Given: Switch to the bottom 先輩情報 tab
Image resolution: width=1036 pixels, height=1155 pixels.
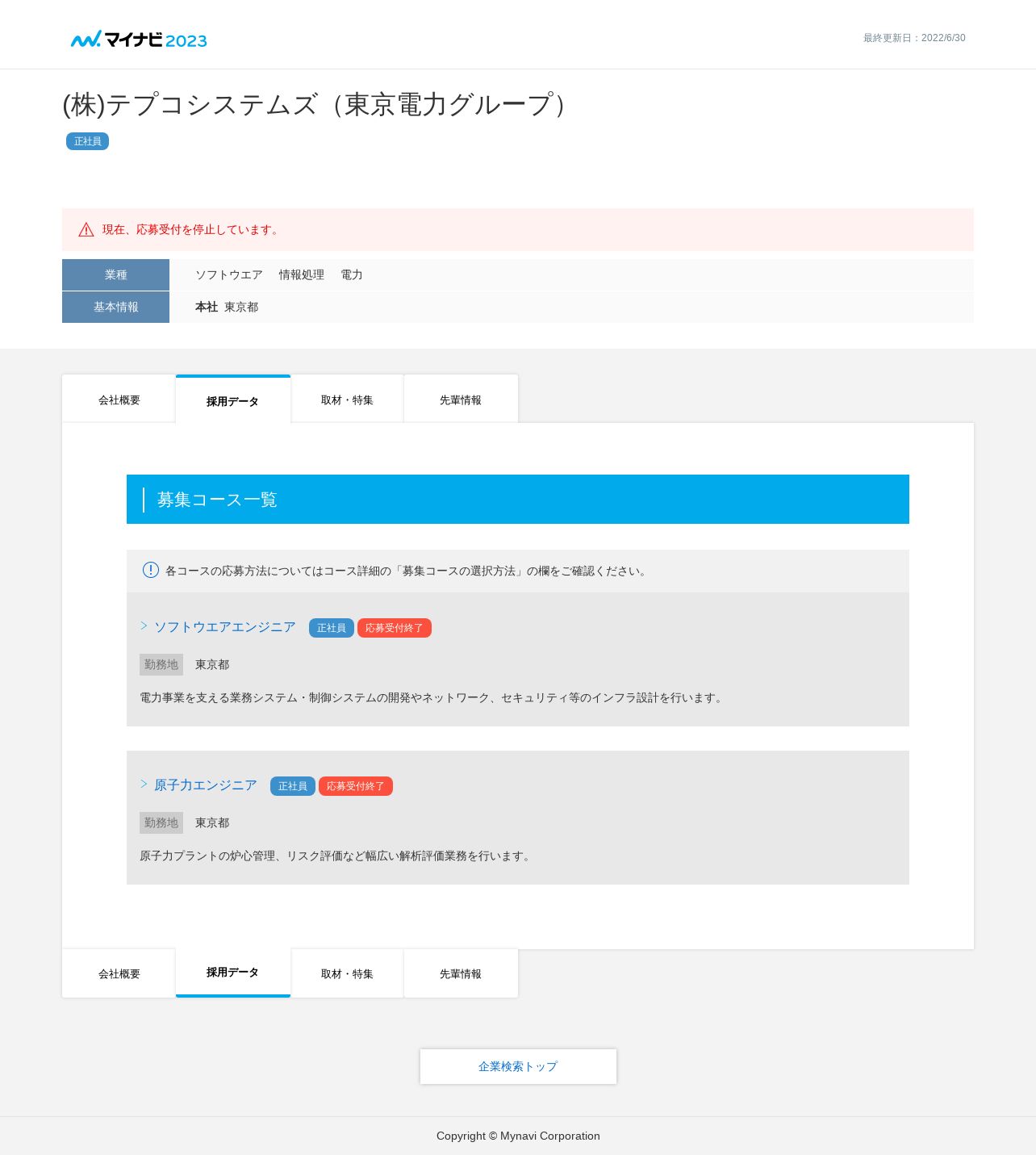Looking at the screenshot, I should pos(461,973).
